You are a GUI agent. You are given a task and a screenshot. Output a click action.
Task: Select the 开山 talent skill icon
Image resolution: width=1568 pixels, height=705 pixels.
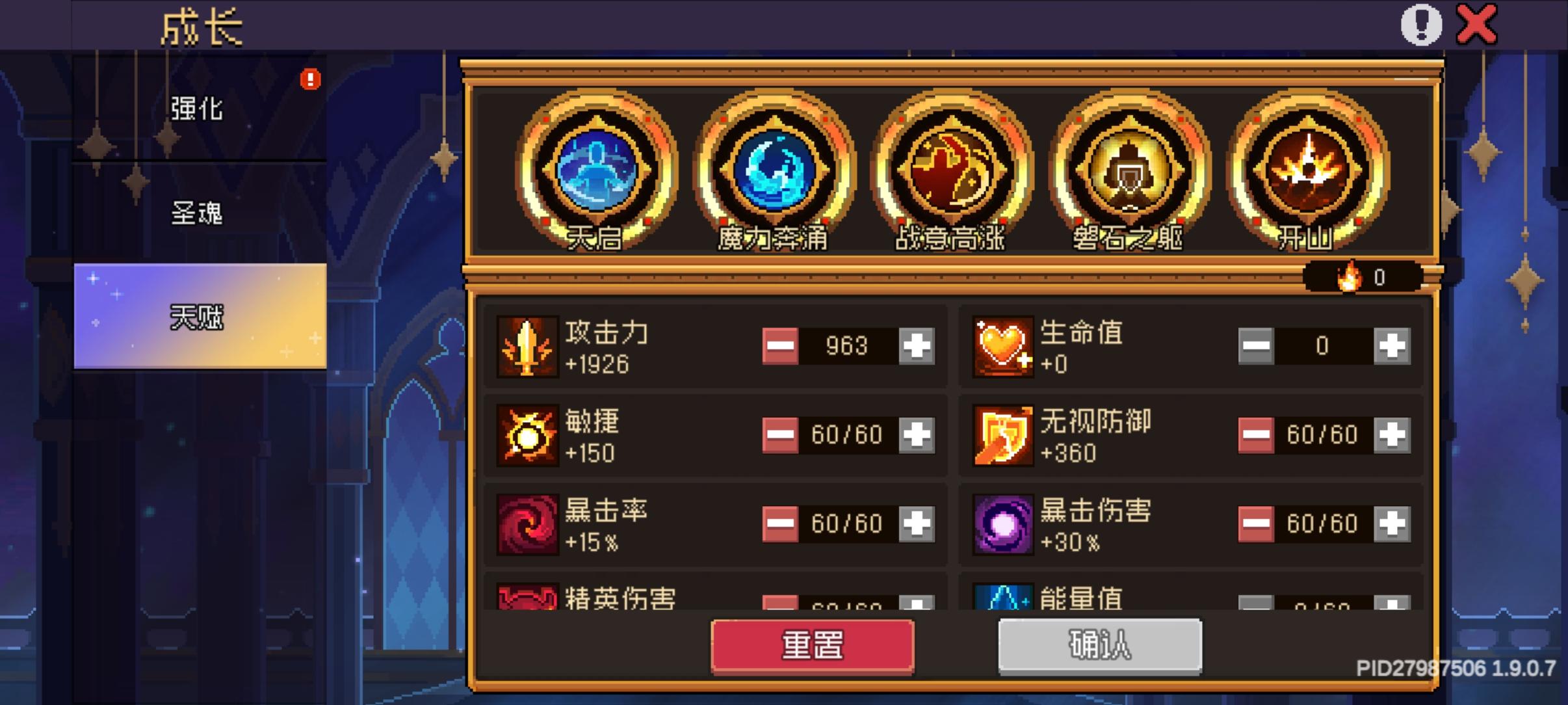[1307, 170]
